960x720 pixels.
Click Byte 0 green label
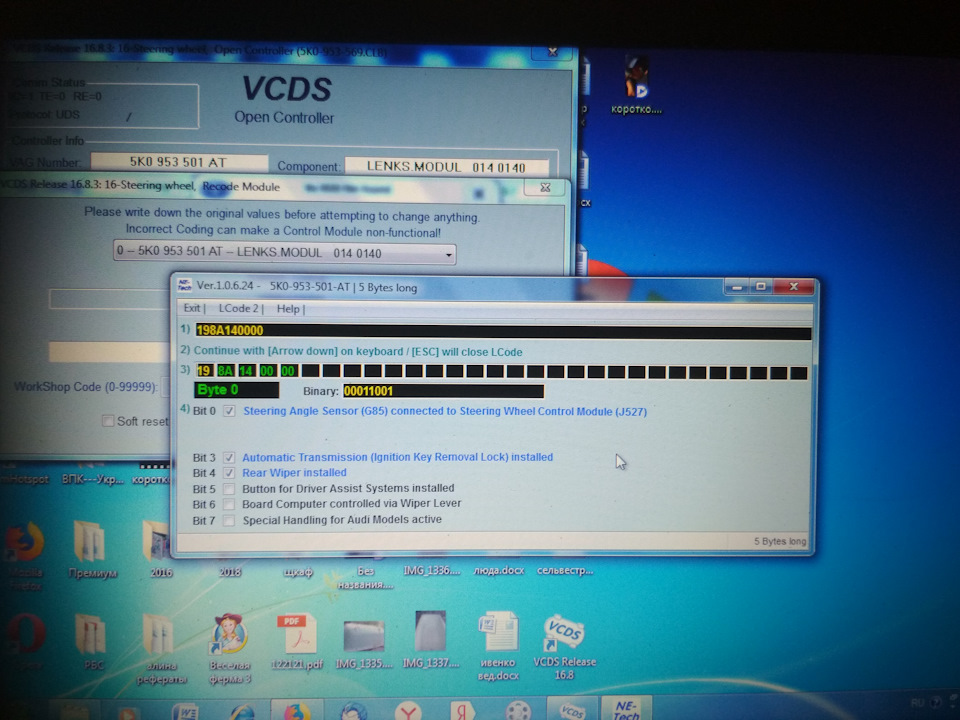click(236, 390)
